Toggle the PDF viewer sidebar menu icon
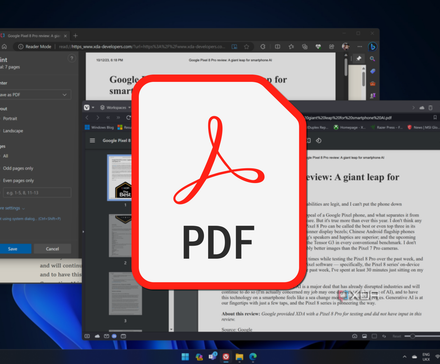The height and width of the screenshot is (364, 440). click(92, 141)
